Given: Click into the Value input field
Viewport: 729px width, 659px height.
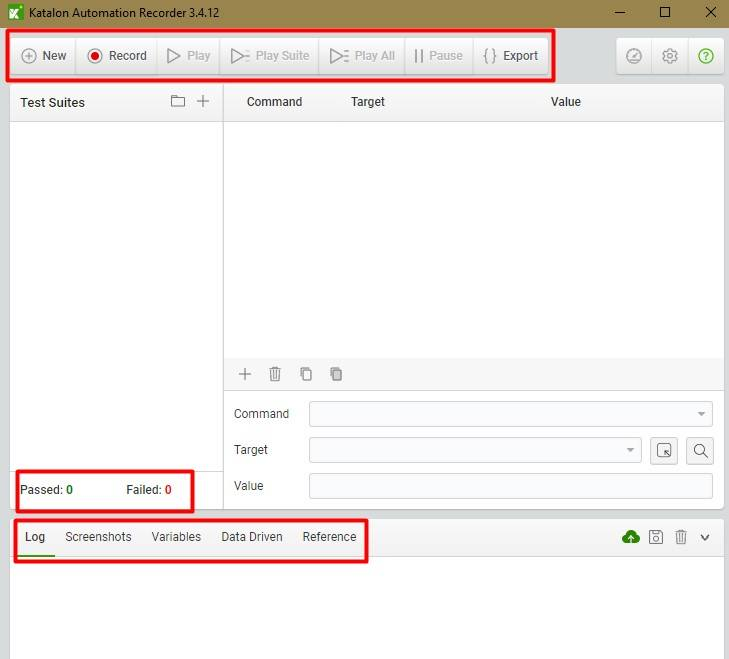Looking at the screenshot, I should [510, 486].
